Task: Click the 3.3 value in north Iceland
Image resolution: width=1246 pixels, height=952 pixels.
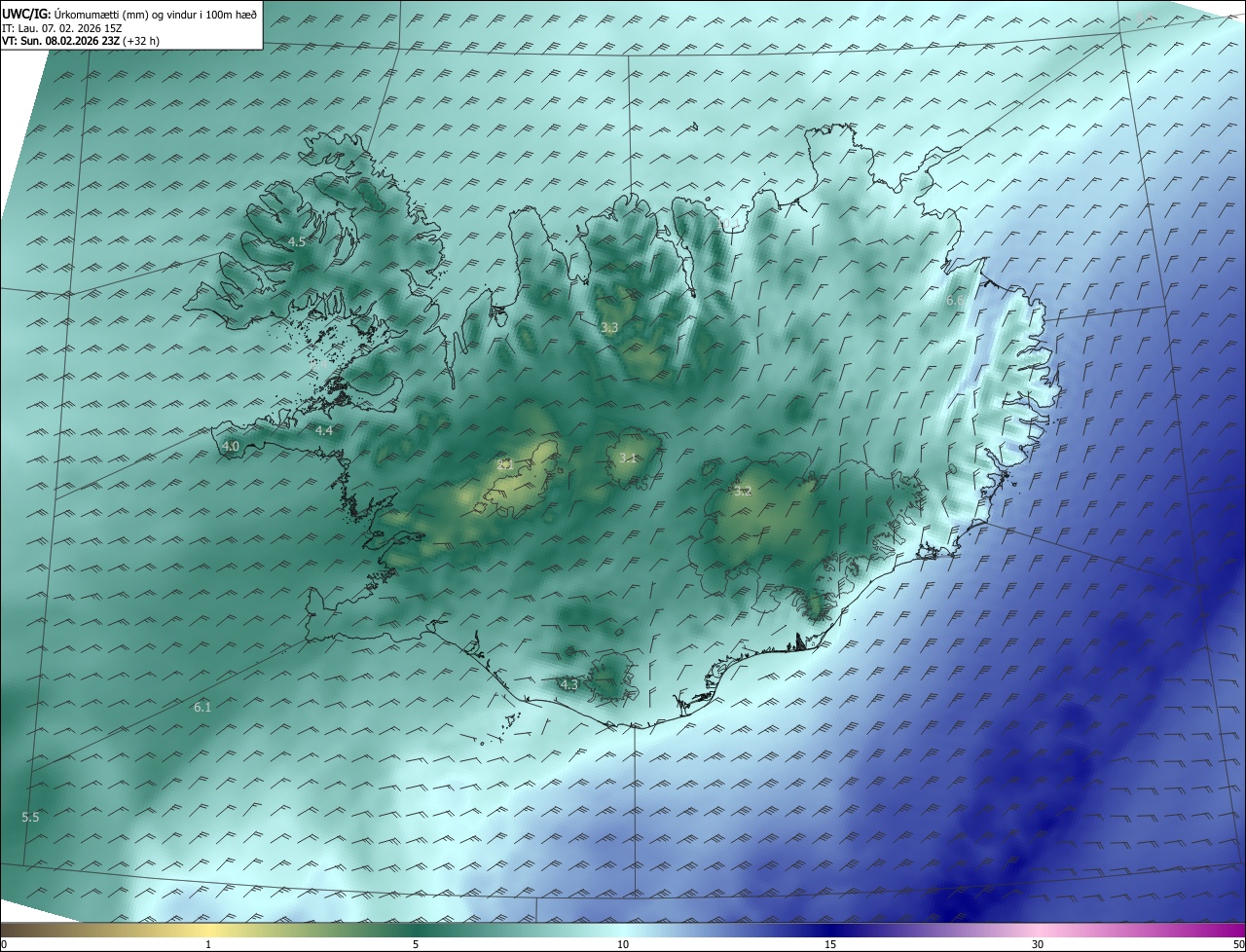Action: [609, 328]
